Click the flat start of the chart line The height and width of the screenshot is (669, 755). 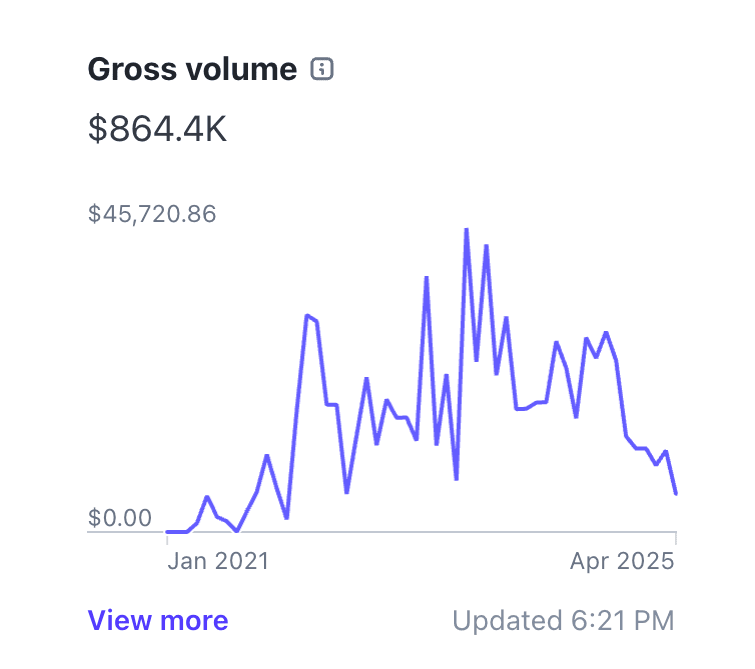pos(177,531)
